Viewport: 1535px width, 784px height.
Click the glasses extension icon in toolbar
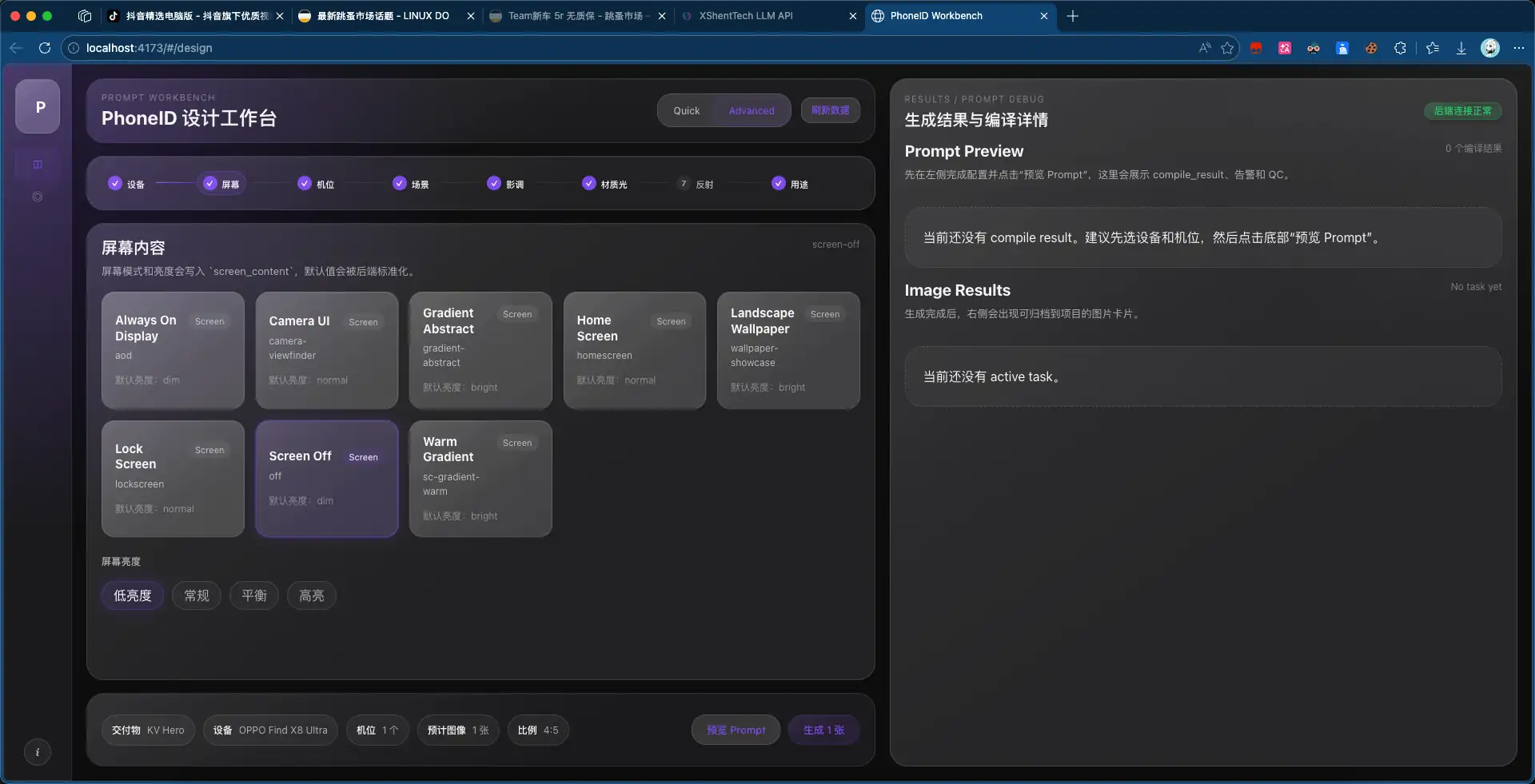[x=1314, y=48]
